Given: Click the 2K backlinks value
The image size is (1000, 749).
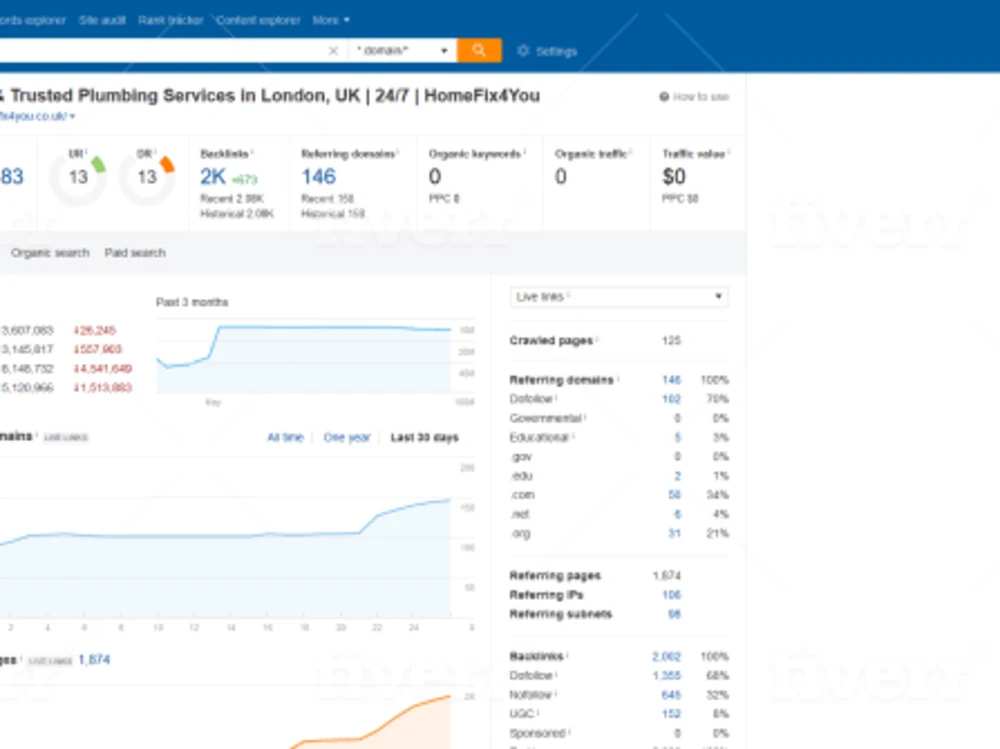Looking at the screenshot, I should [213, 177].
